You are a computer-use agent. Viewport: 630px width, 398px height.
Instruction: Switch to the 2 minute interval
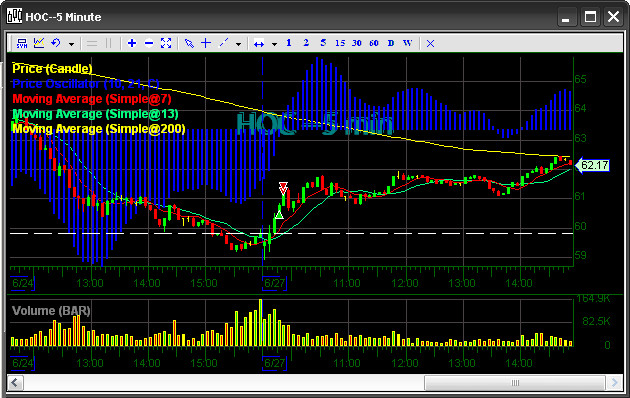306,43
